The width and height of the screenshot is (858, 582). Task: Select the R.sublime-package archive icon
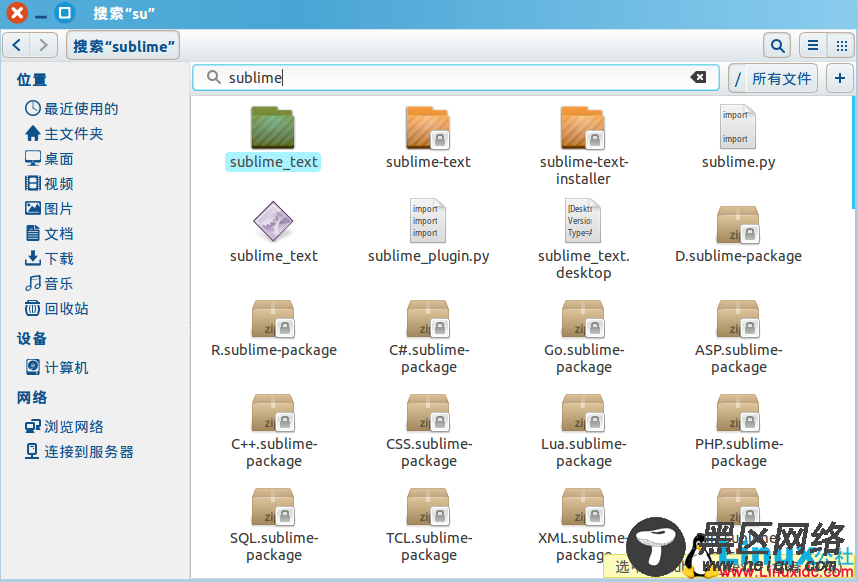(273, 318)
